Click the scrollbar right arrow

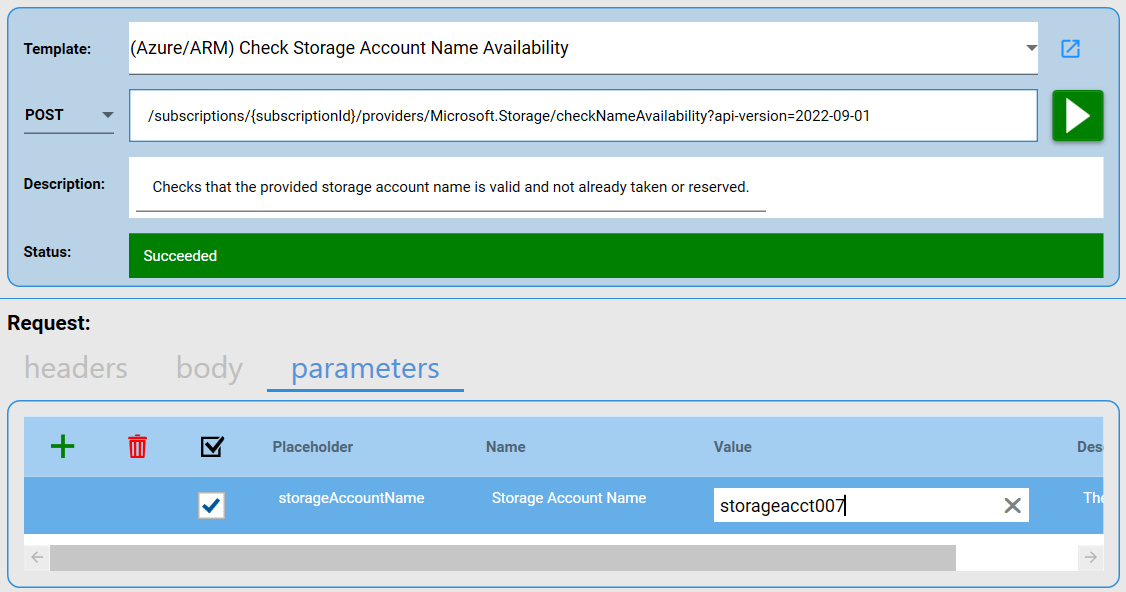(x=1090, y=557)
